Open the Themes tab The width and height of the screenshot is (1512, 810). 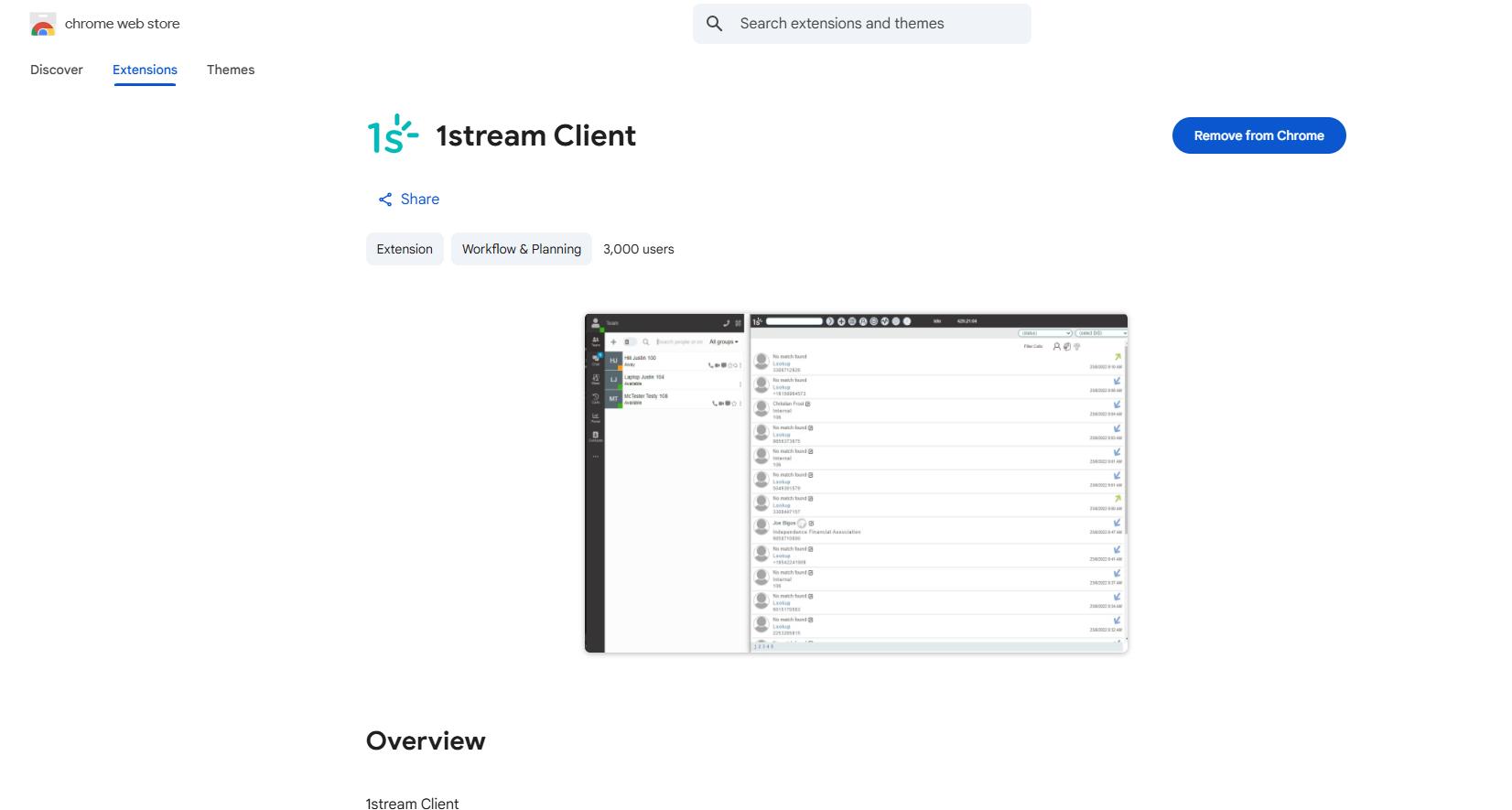click(x=231, y=70)
